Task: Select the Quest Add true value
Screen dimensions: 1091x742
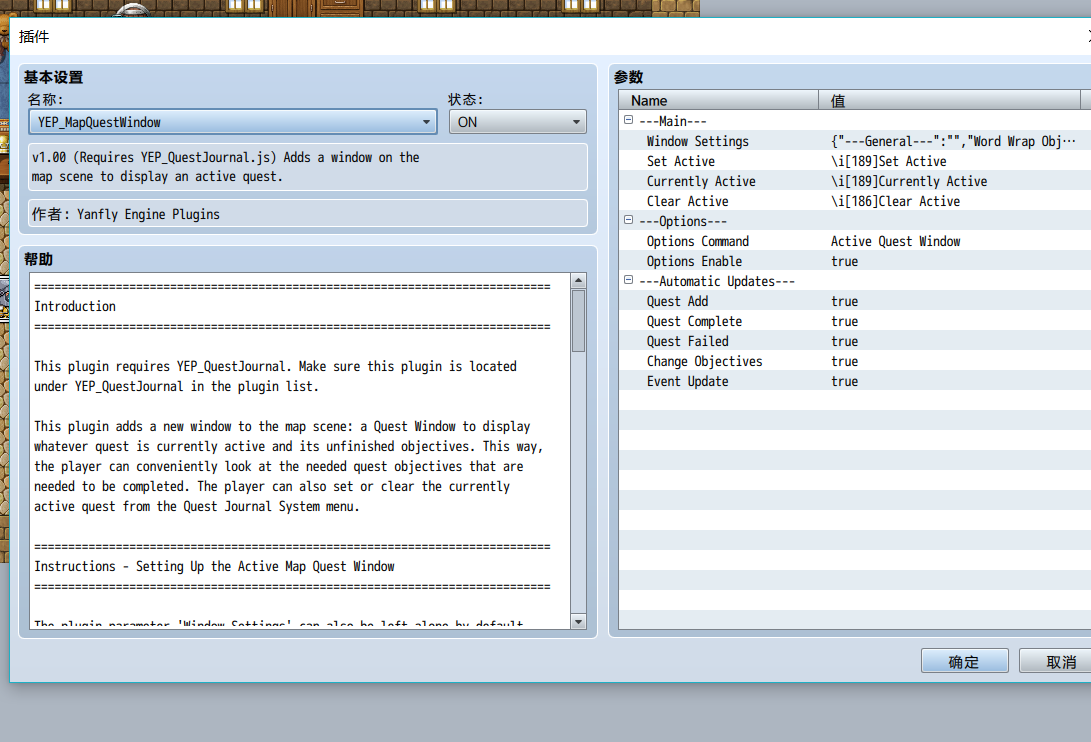Action: click(844, 301)
